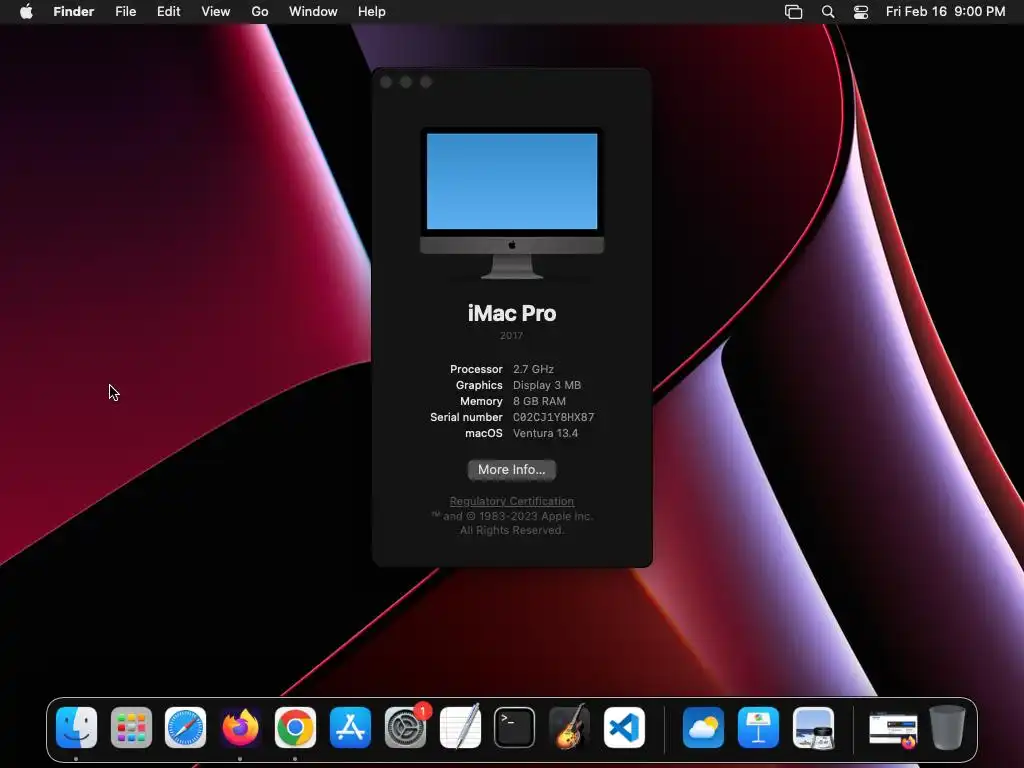The width and height of the screenshot is (1024, 768).
Task: Open the Regulatory Certification link
Action: pyautogui.click(x=511, y=501)
